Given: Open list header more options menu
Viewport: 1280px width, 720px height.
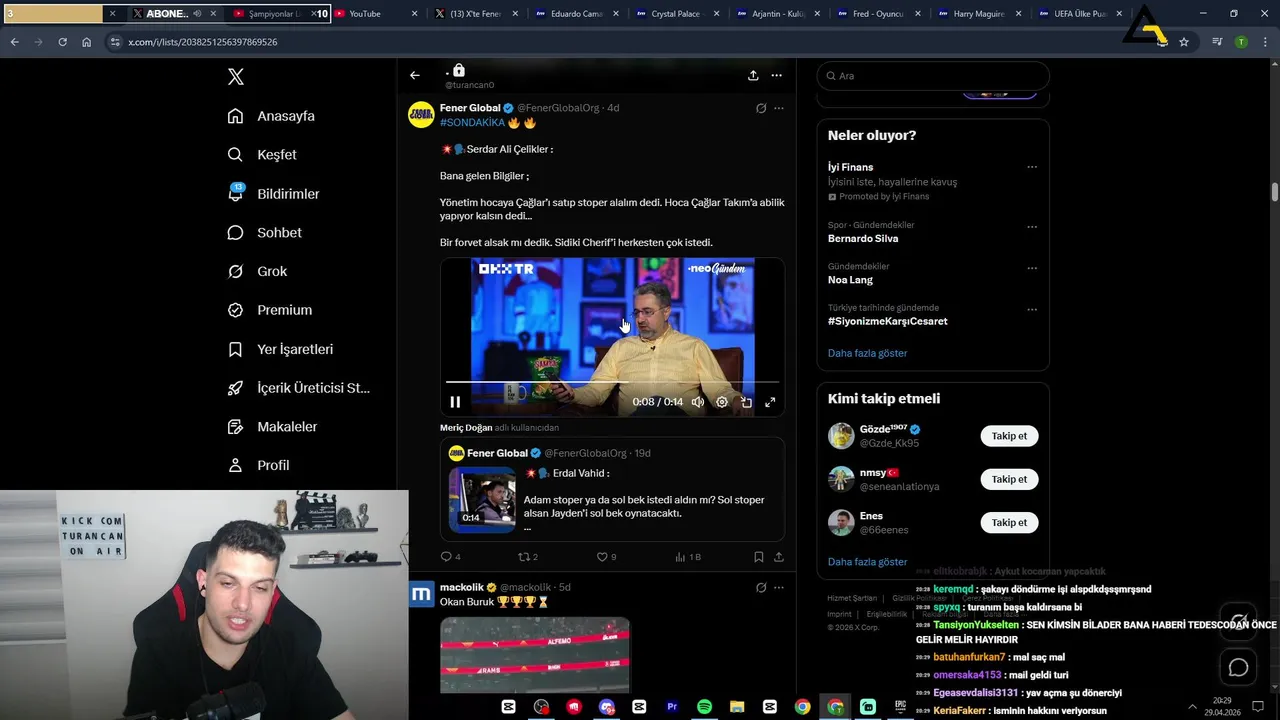Looking at the screenshot, I should point(776,75).
